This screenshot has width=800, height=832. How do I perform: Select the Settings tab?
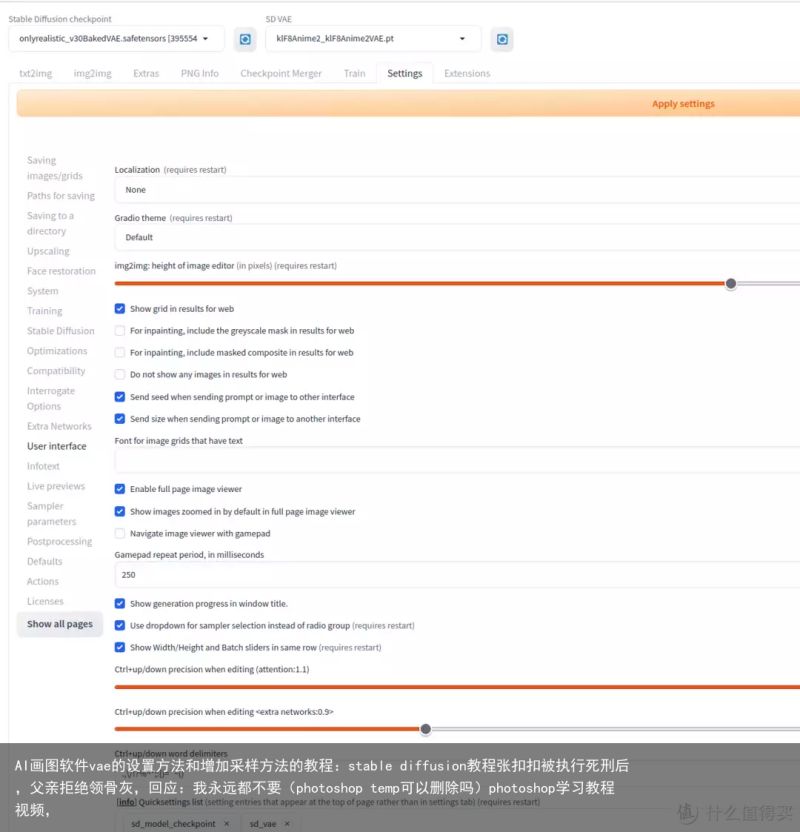[405, 73]
